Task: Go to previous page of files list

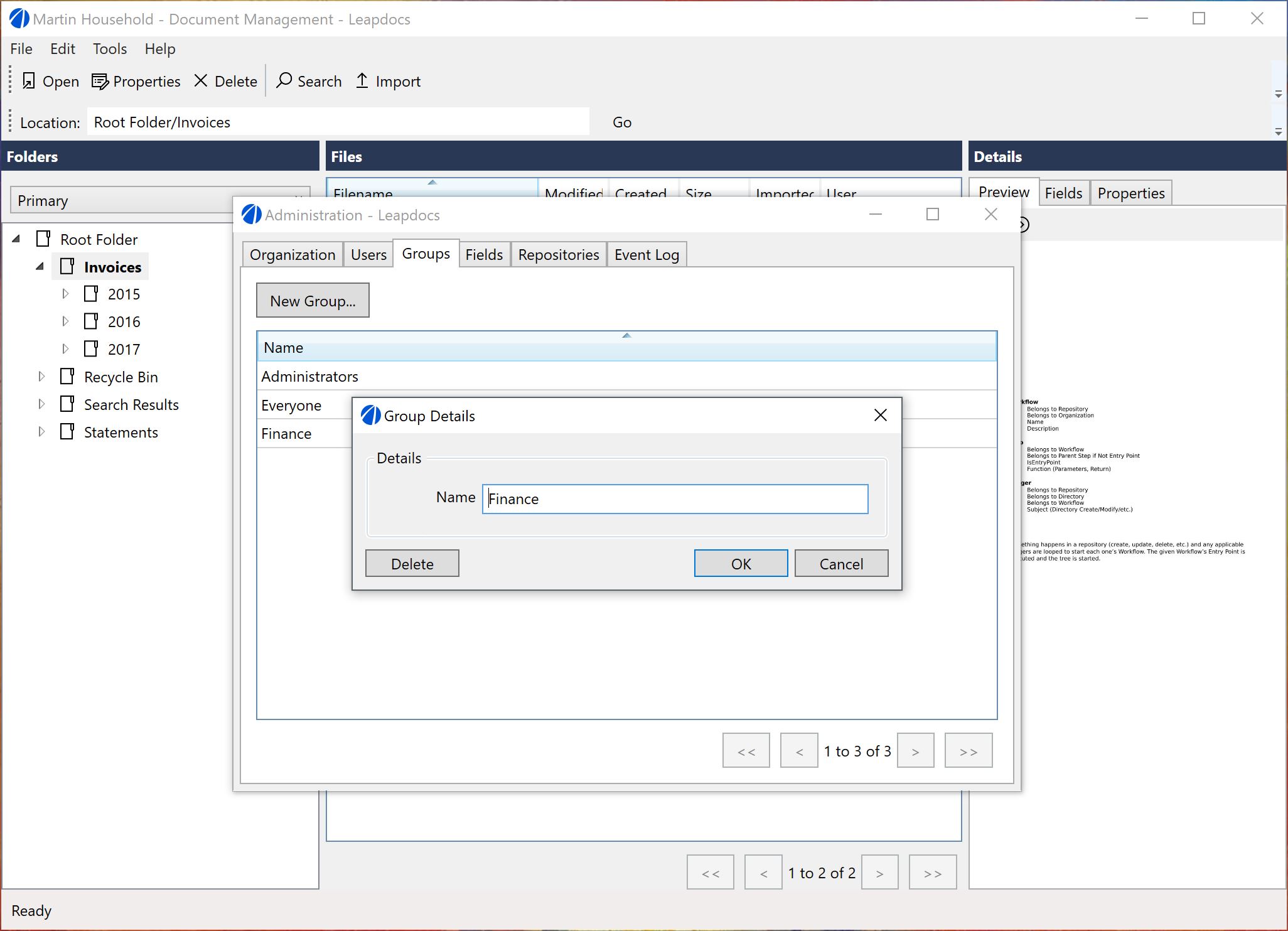Action: click(x=763, y=872)
